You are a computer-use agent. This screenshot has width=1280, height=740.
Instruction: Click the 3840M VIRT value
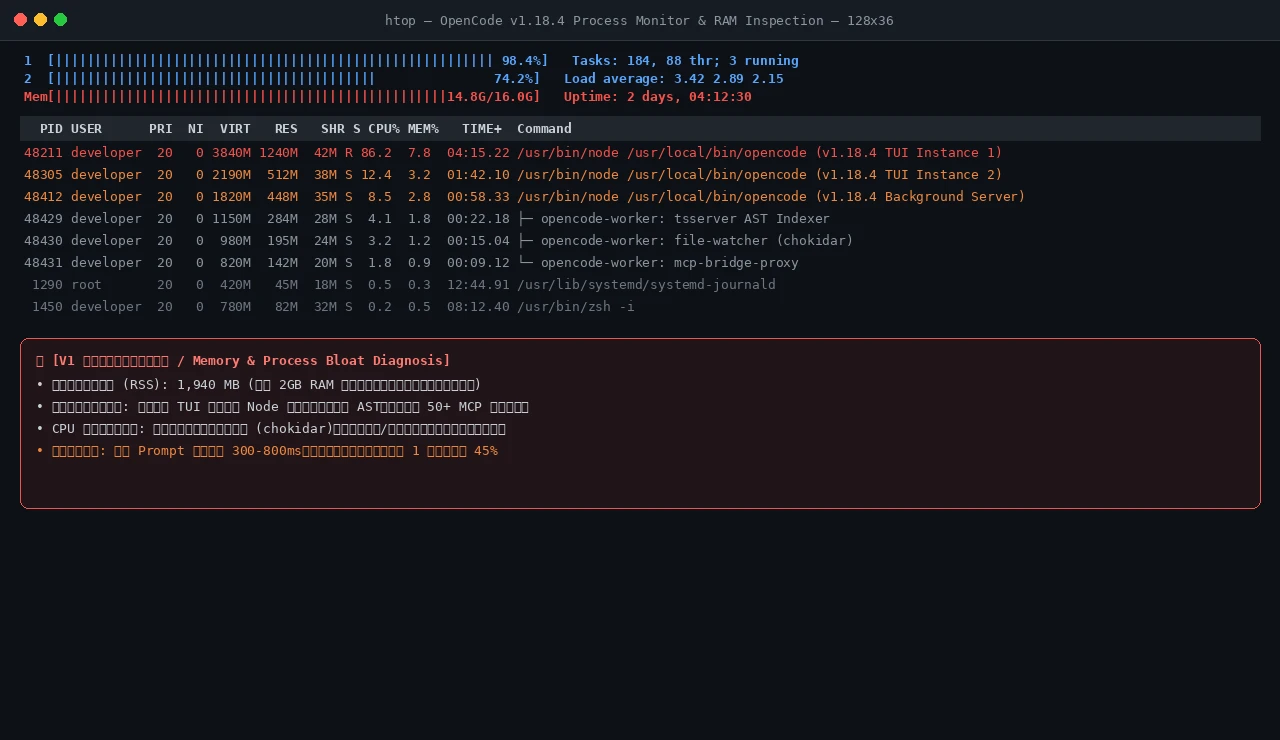(231, 152)
